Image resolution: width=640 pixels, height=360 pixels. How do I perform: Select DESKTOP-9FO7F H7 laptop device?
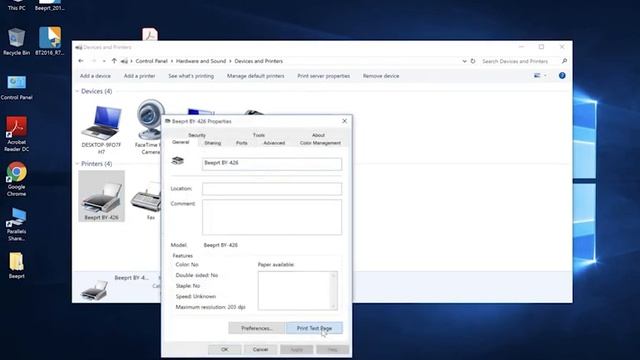[x=101, y=130]
